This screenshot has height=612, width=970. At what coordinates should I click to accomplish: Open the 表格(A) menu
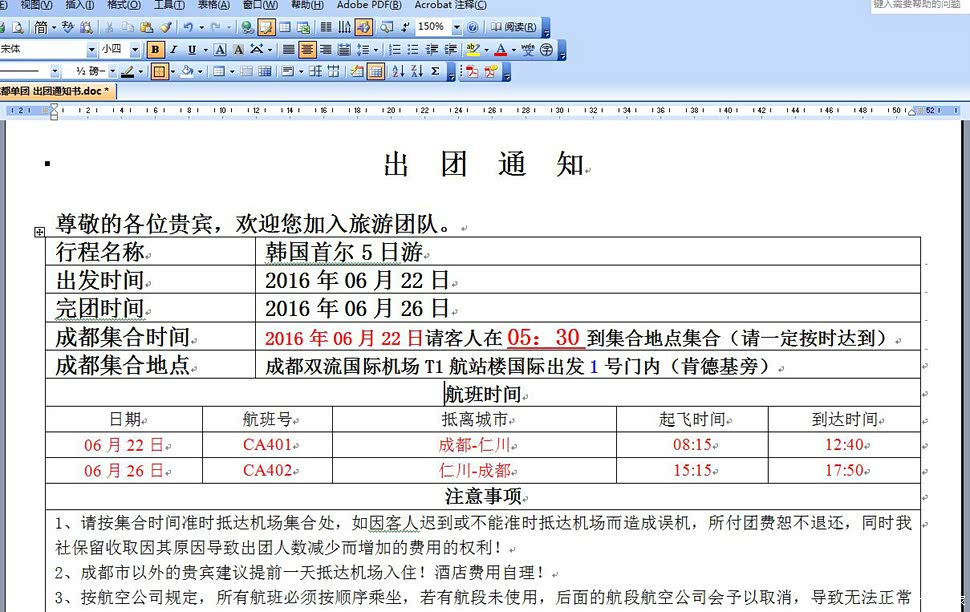click(x=214, y=5)
